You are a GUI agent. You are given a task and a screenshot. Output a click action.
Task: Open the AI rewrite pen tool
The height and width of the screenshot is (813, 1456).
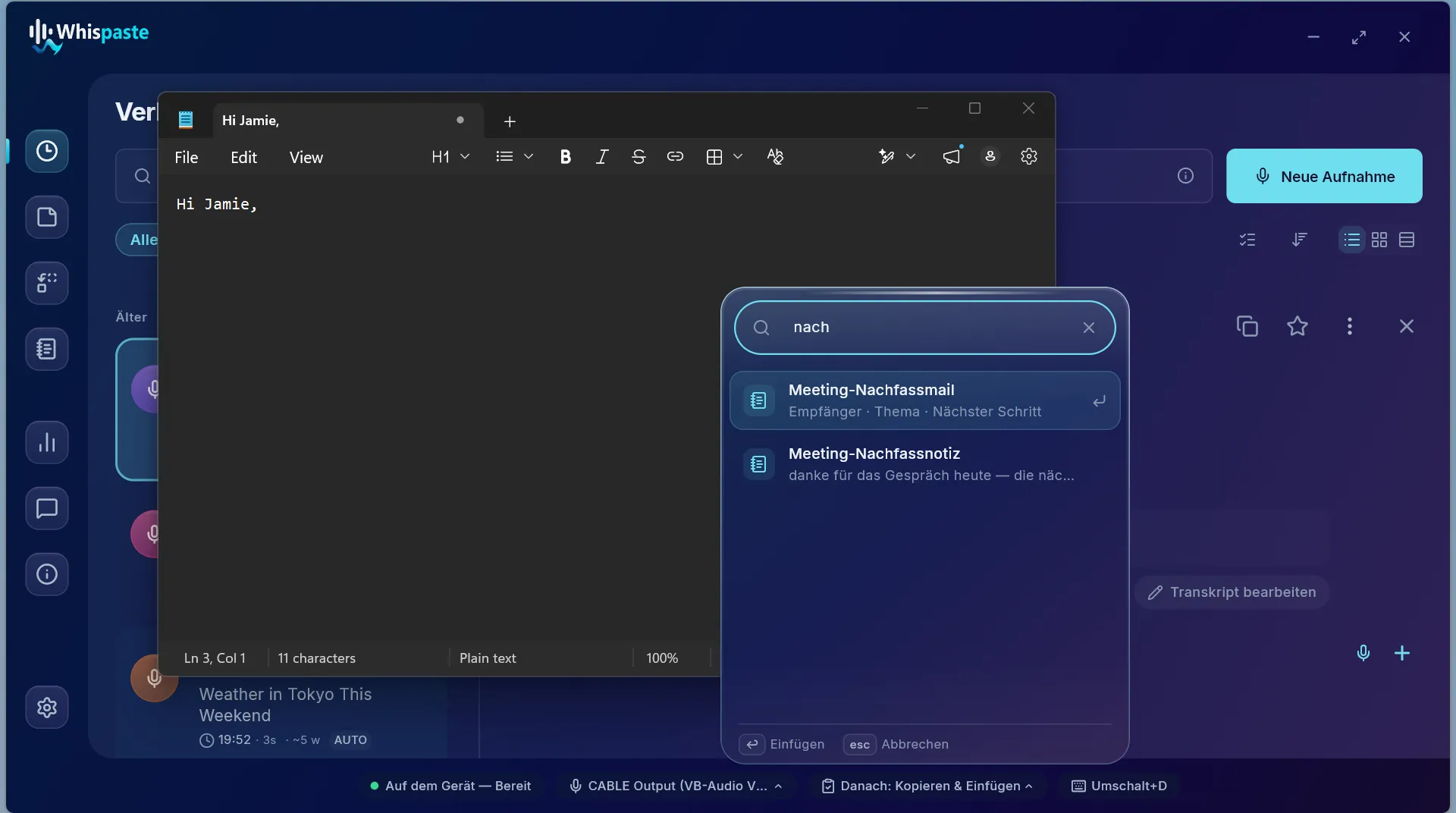(x=886, y=157)
